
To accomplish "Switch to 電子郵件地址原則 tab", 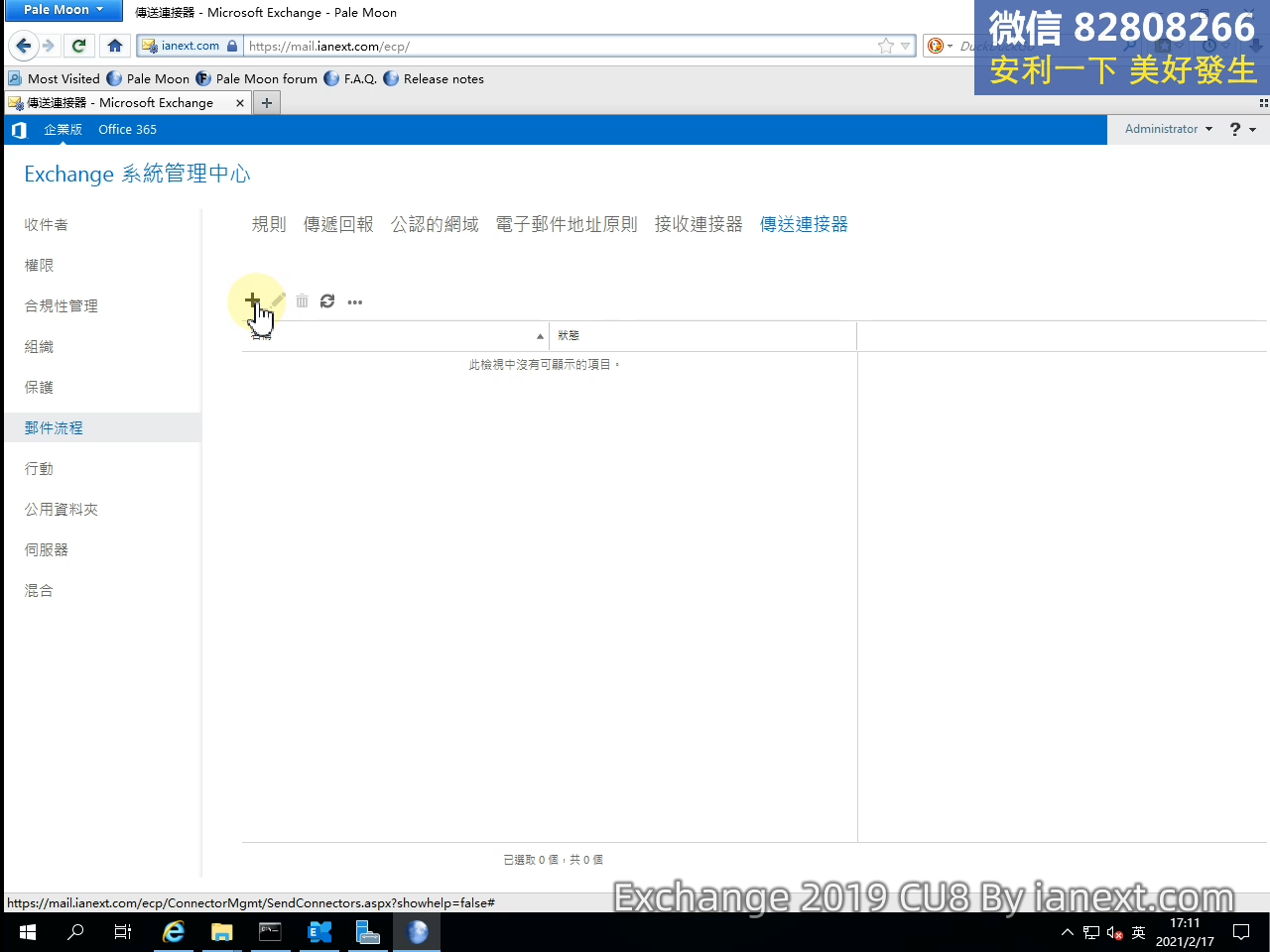I will (567, 224).
